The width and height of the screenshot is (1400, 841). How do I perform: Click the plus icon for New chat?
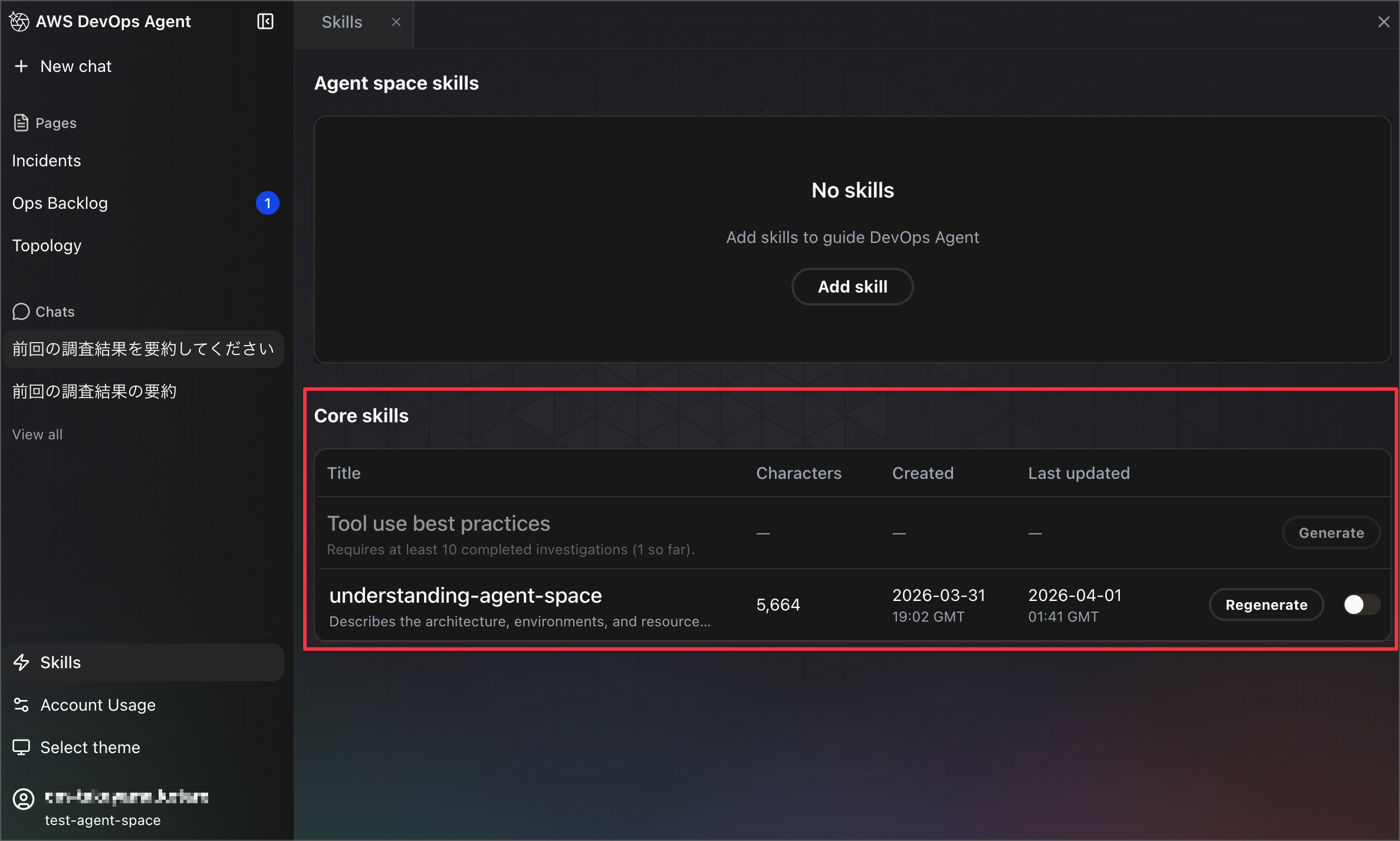pos(21,66)
